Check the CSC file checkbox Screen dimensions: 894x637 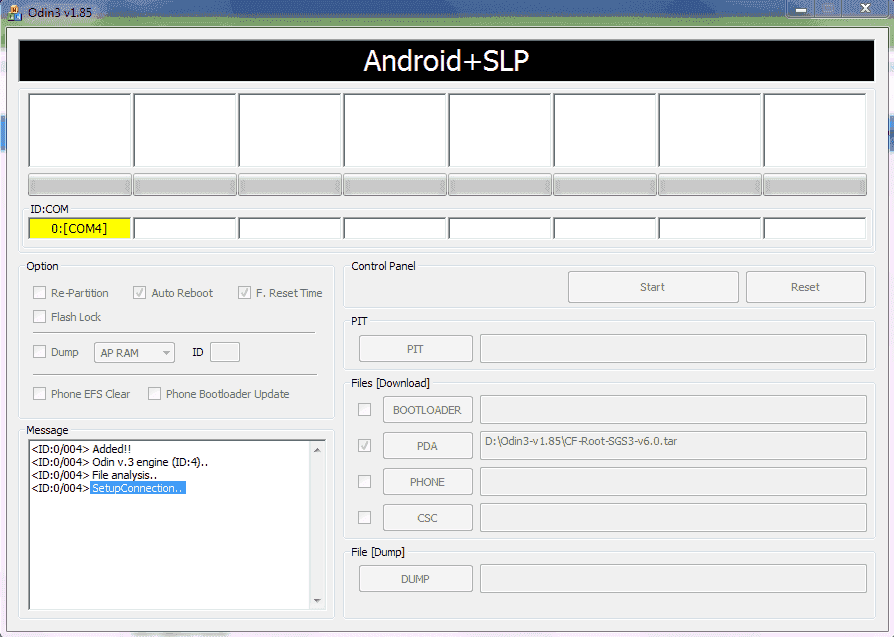364,517
